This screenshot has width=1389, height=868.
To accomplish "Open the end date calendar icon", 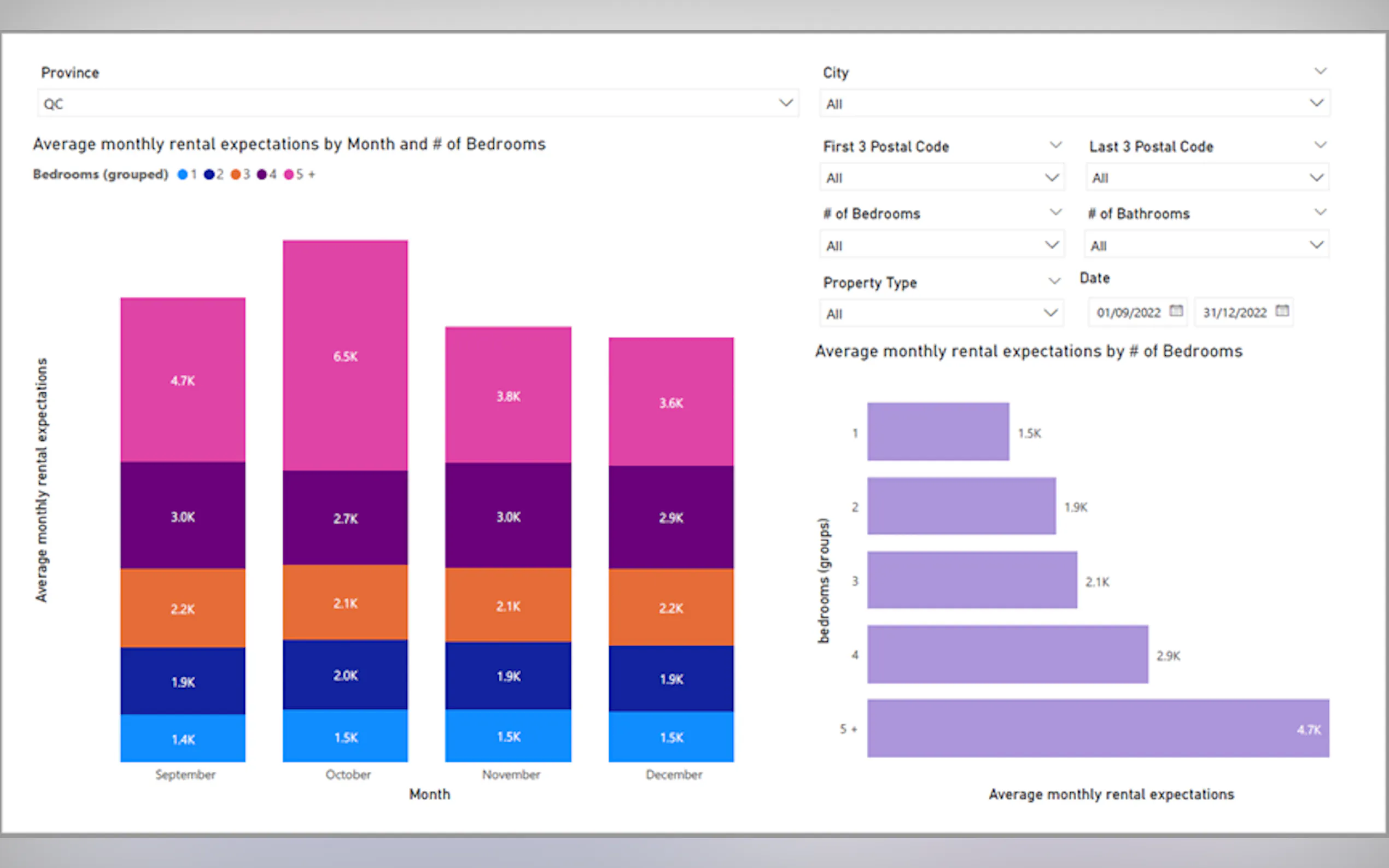I will [x=1282, y=310].
